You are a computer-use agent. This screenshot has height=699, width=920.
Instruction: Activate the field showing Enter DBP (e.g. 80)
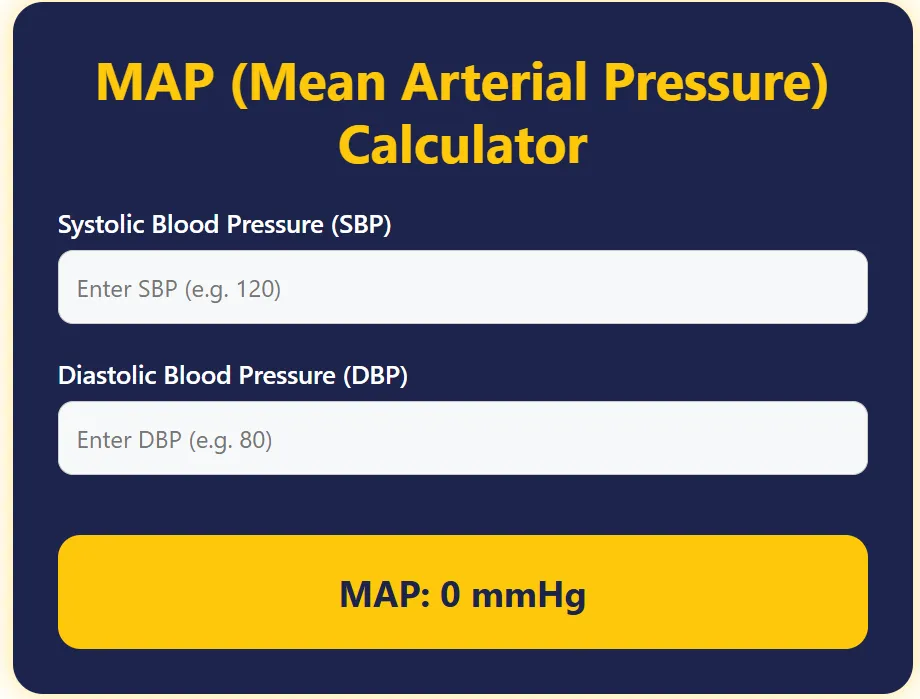(x=460, y=438)
